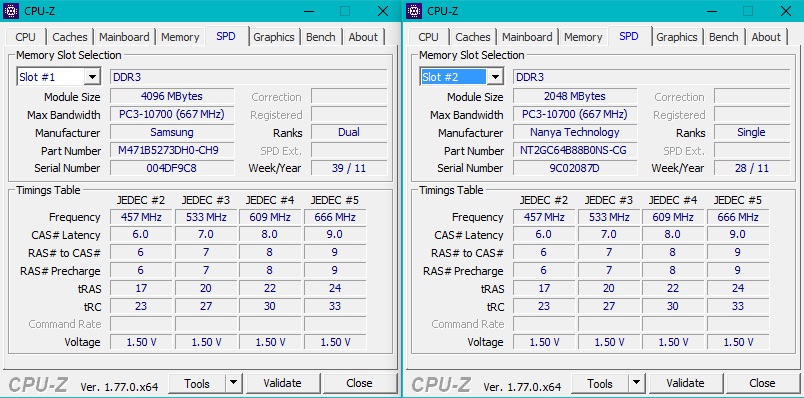The width and height of the screenshot is (804, 398).
Task: Select the Memory tab in the right window
Action: pos(583,37)
